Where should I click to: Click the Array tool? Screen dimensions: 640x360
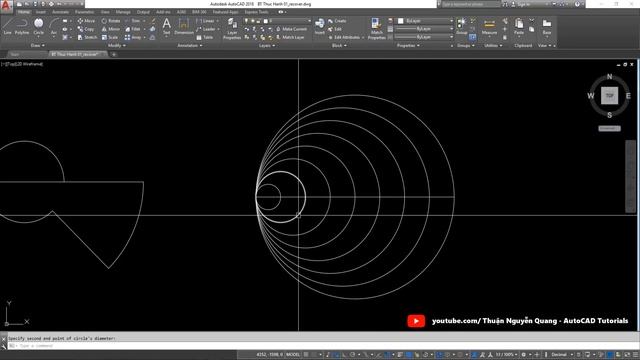click(133, 37)
